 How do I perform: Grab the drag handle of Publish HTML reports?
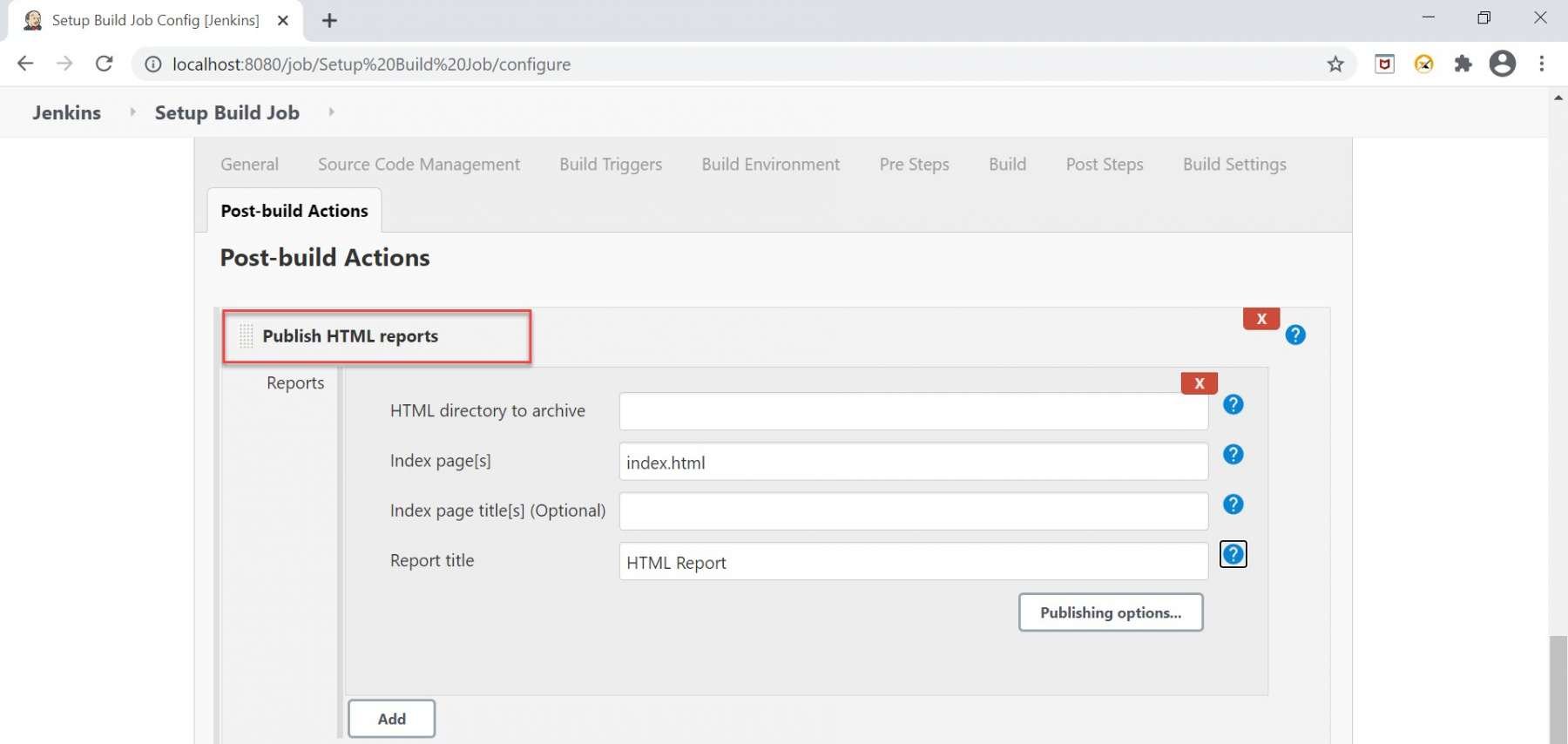247,336
